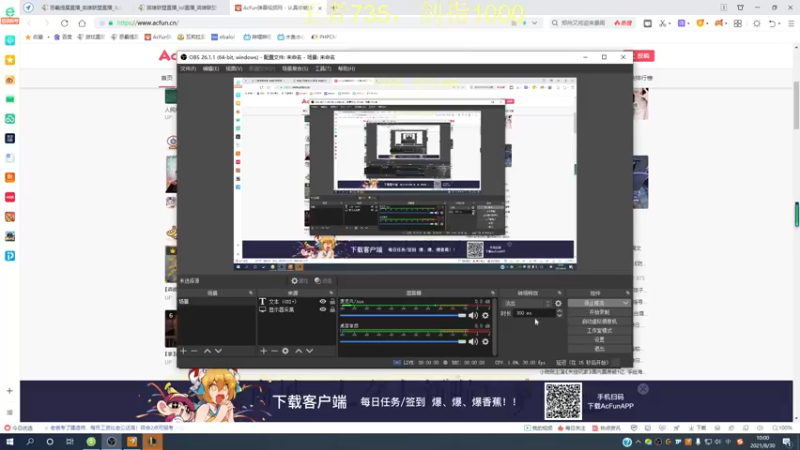Screen dimensions: 800x450
Task: Open source filters button above the docks
Action: 323,281
